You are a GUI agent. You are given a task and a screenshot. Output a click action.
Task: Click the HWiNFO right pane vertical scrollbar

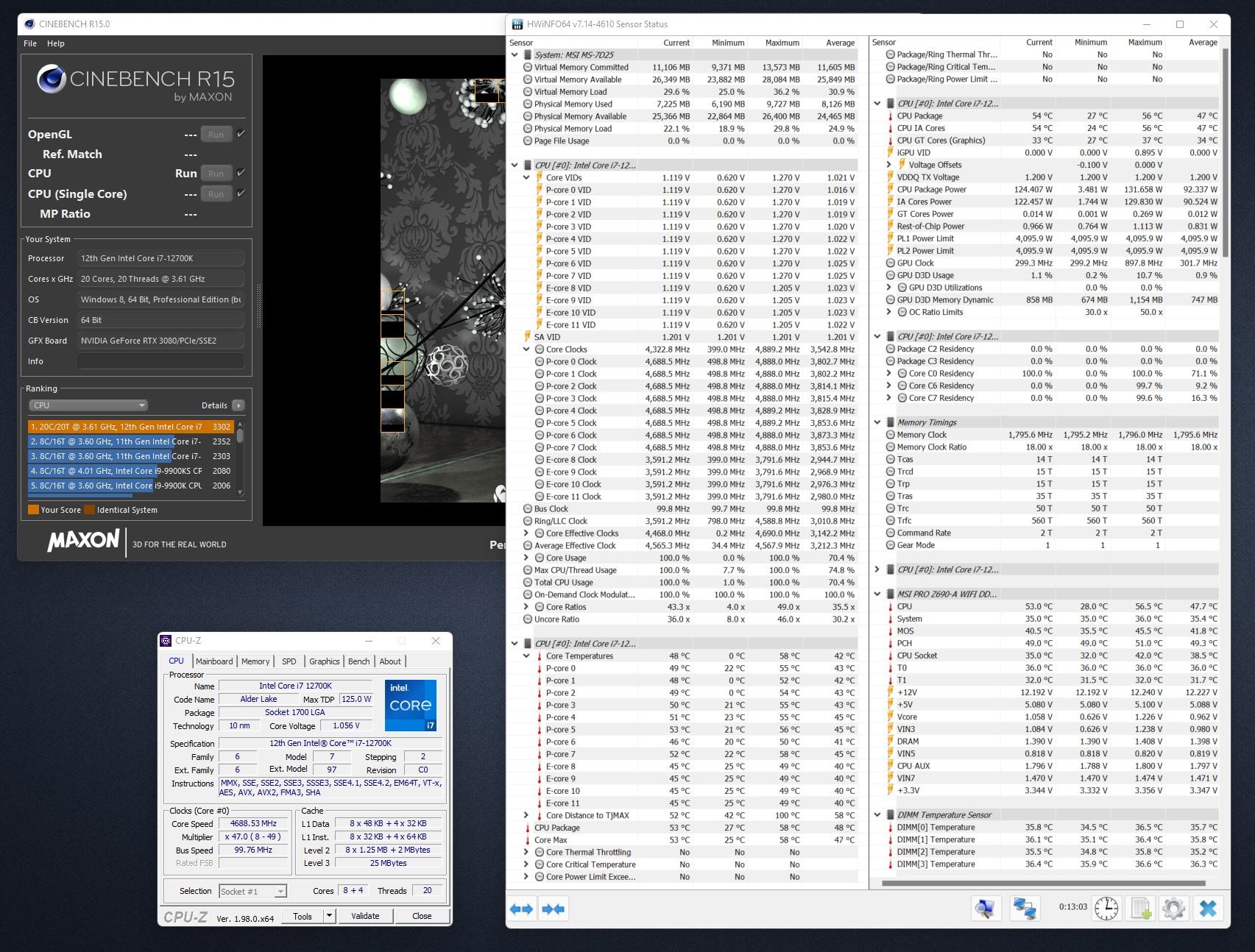tap(1225, 152)
